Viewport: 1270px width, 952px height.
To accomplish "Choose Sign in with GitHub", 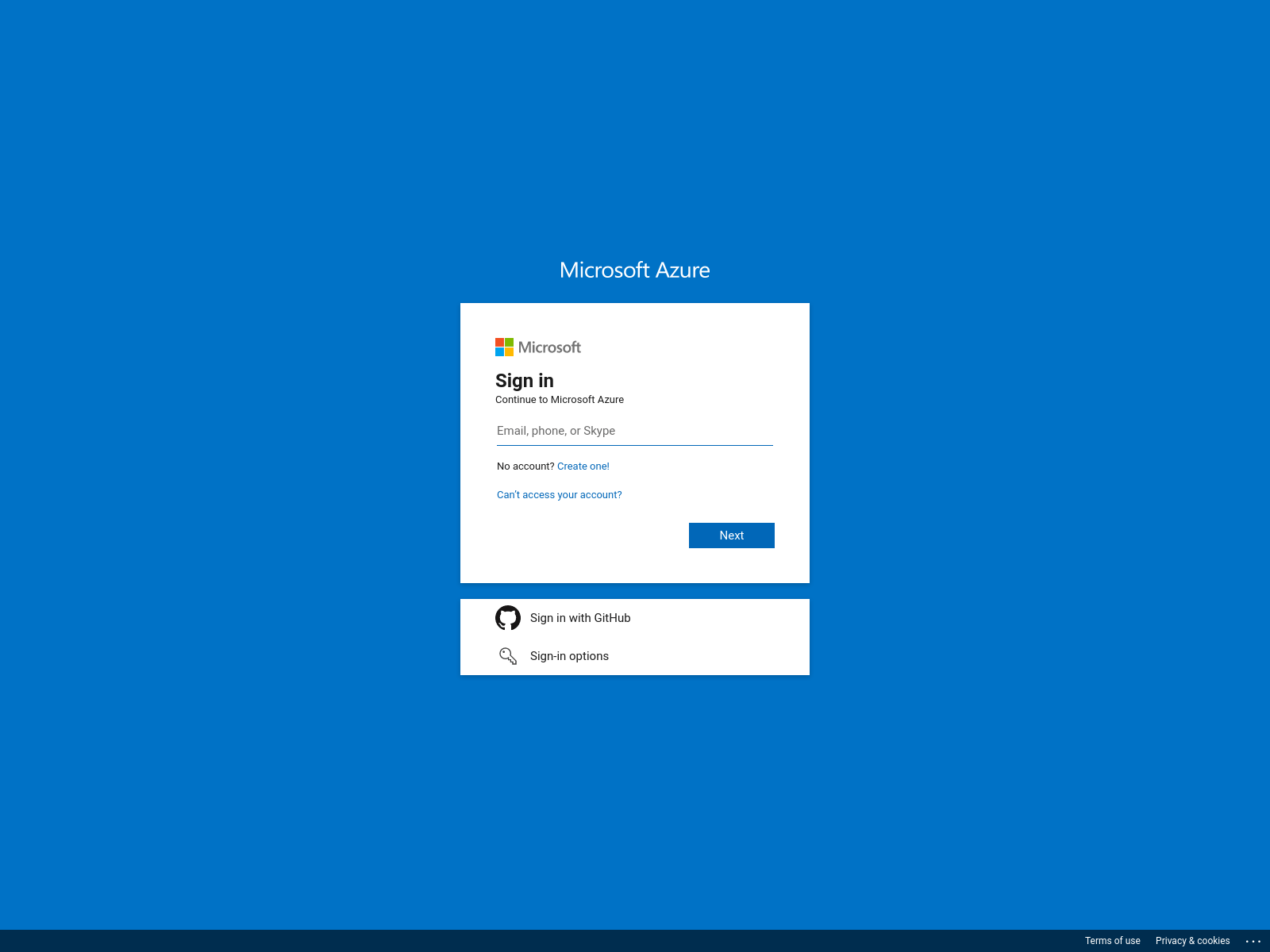I will click(635, 618).
